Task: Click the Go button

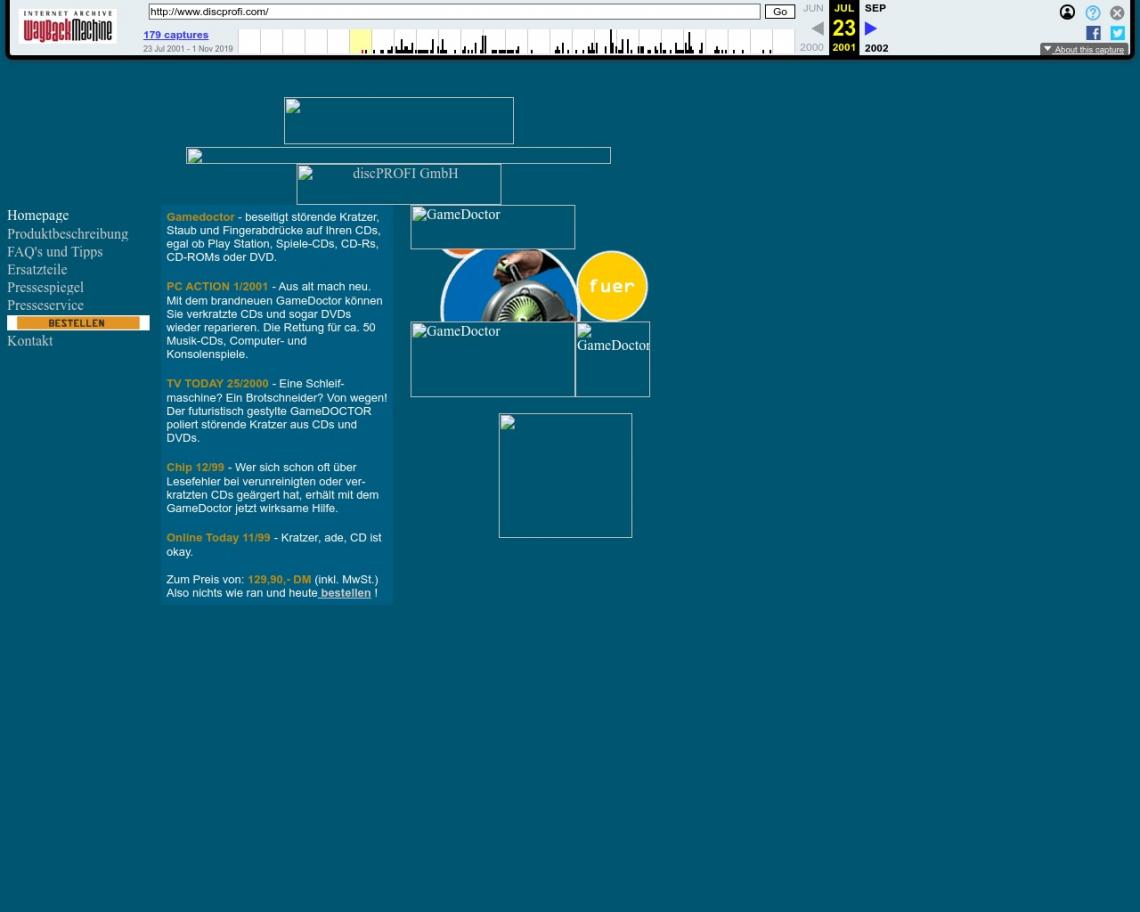Action: click(x=779, y=12)
